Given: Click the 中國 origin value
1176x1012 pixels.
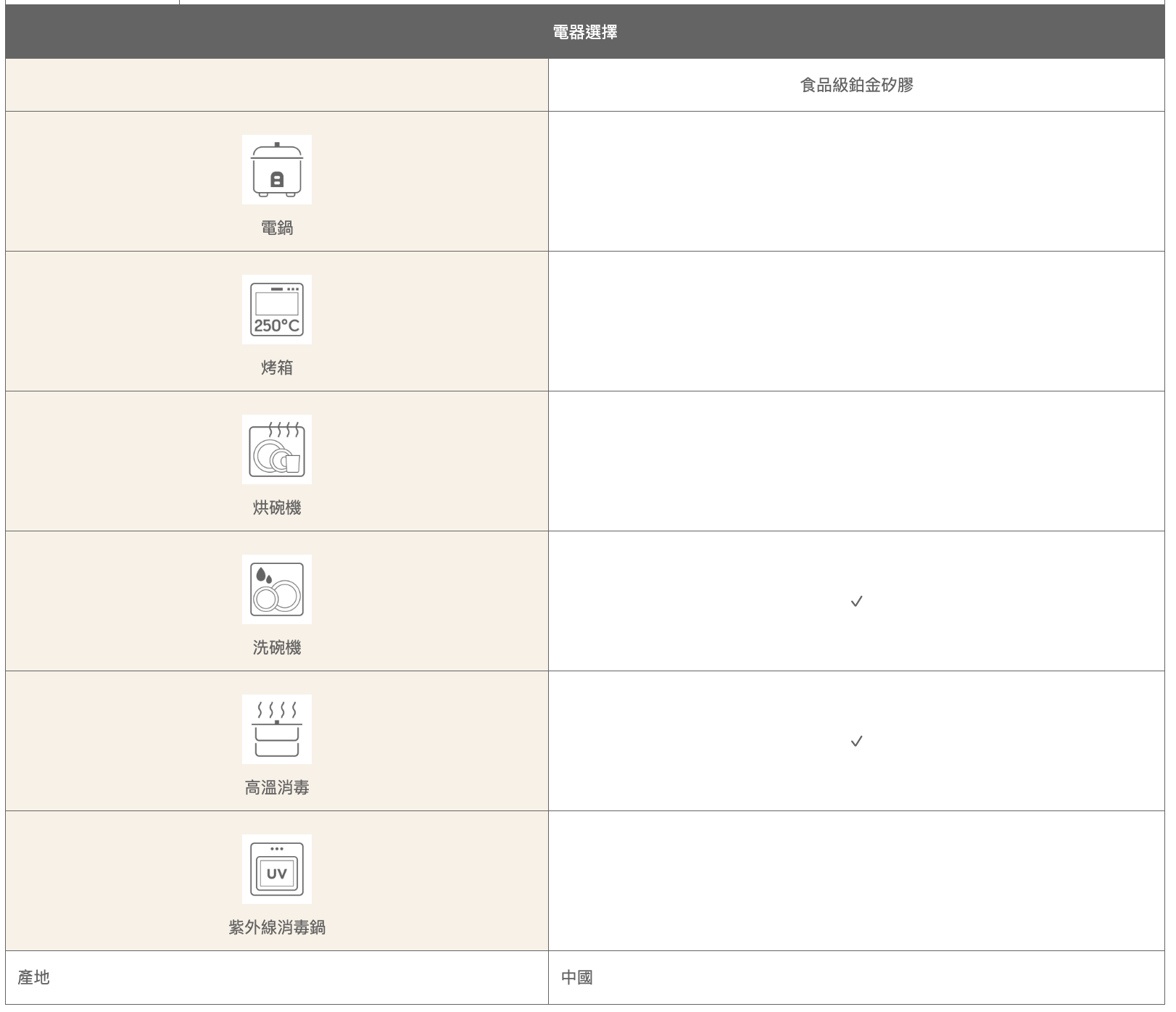Looking at the screenshot, I should coord(577,978).
